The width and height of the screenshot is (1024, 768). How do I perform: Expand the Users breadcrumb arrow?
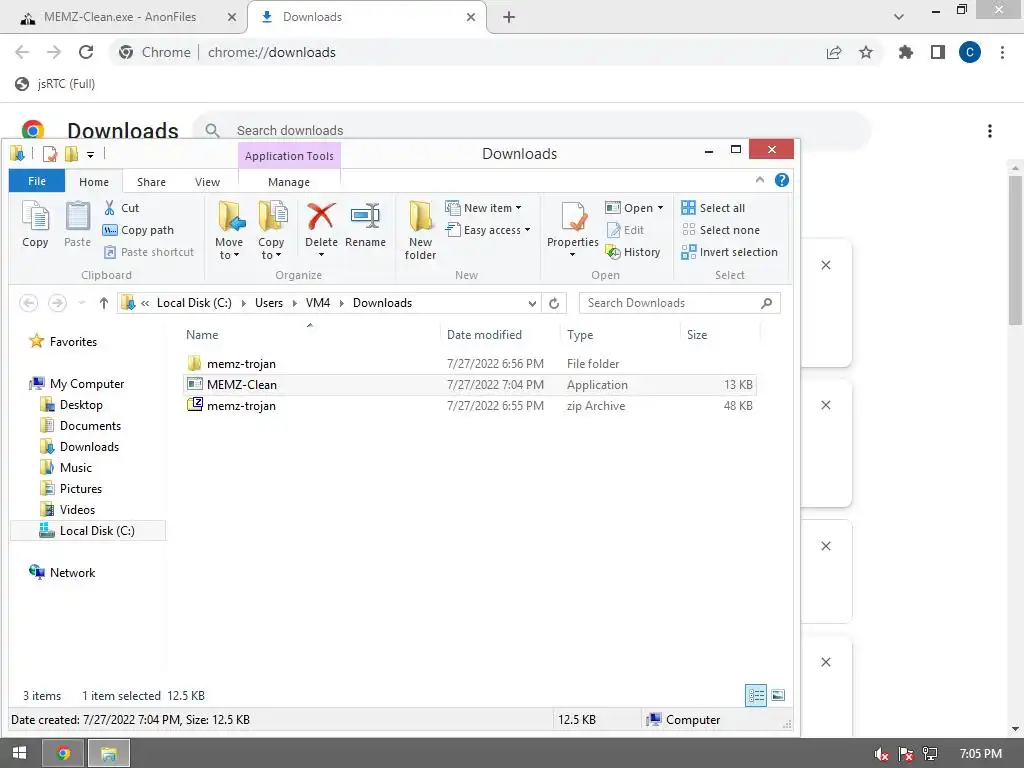295,303
